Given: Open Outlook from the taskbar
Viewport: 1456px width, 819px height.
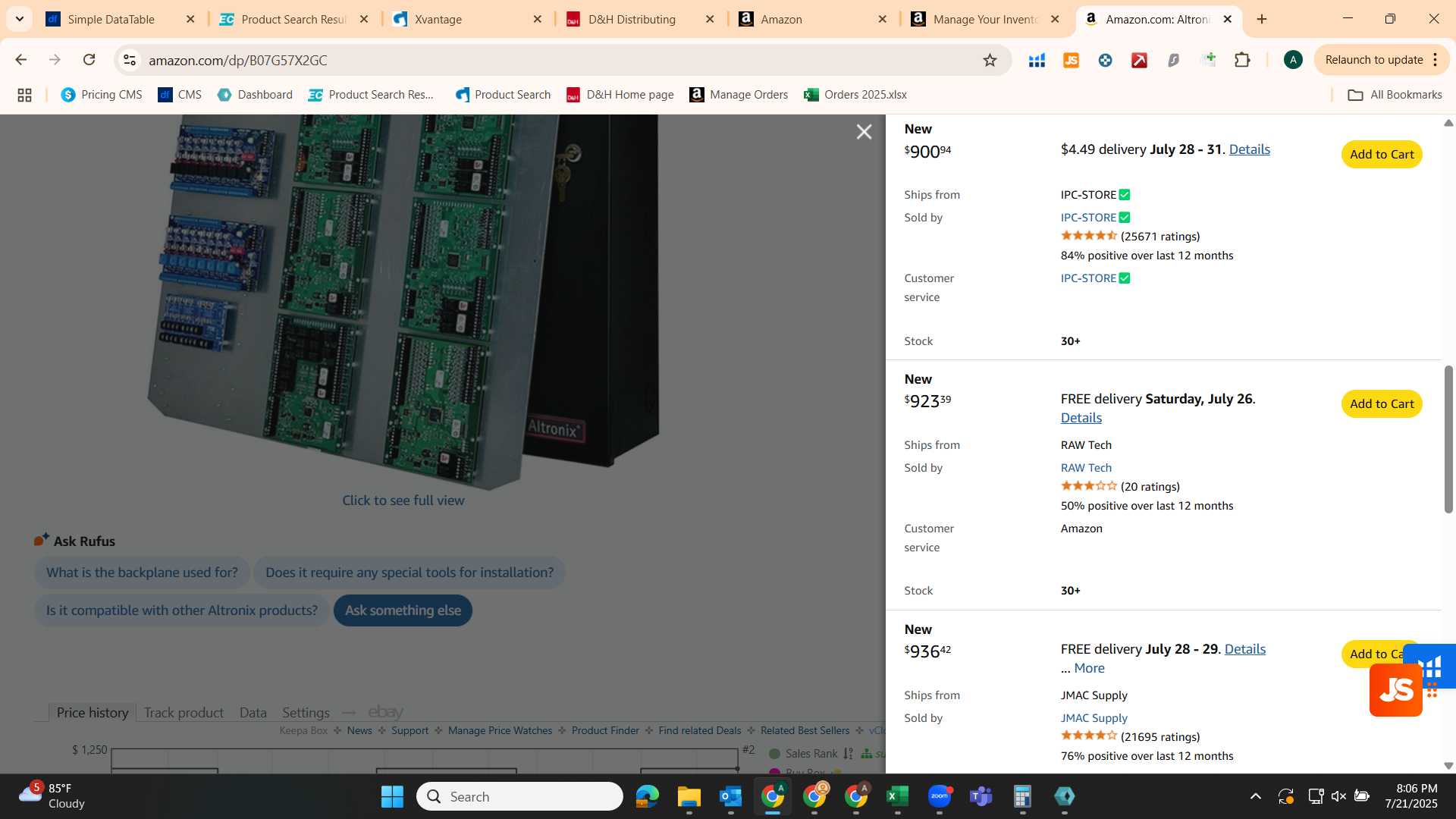Looking at the screenshot, I should (730, 796).
